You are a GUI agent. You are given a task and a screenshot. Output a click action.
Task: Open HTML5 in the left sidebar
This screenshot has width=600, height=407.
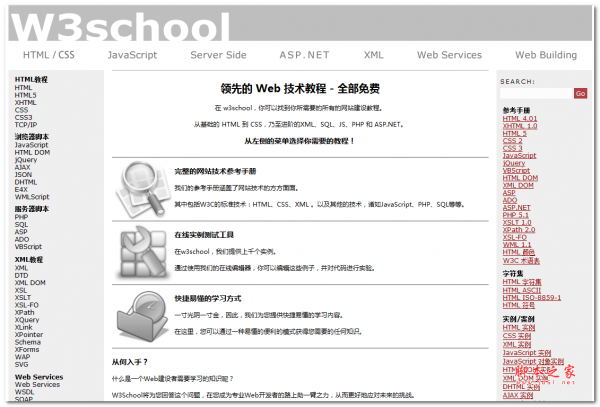point(26,95)
